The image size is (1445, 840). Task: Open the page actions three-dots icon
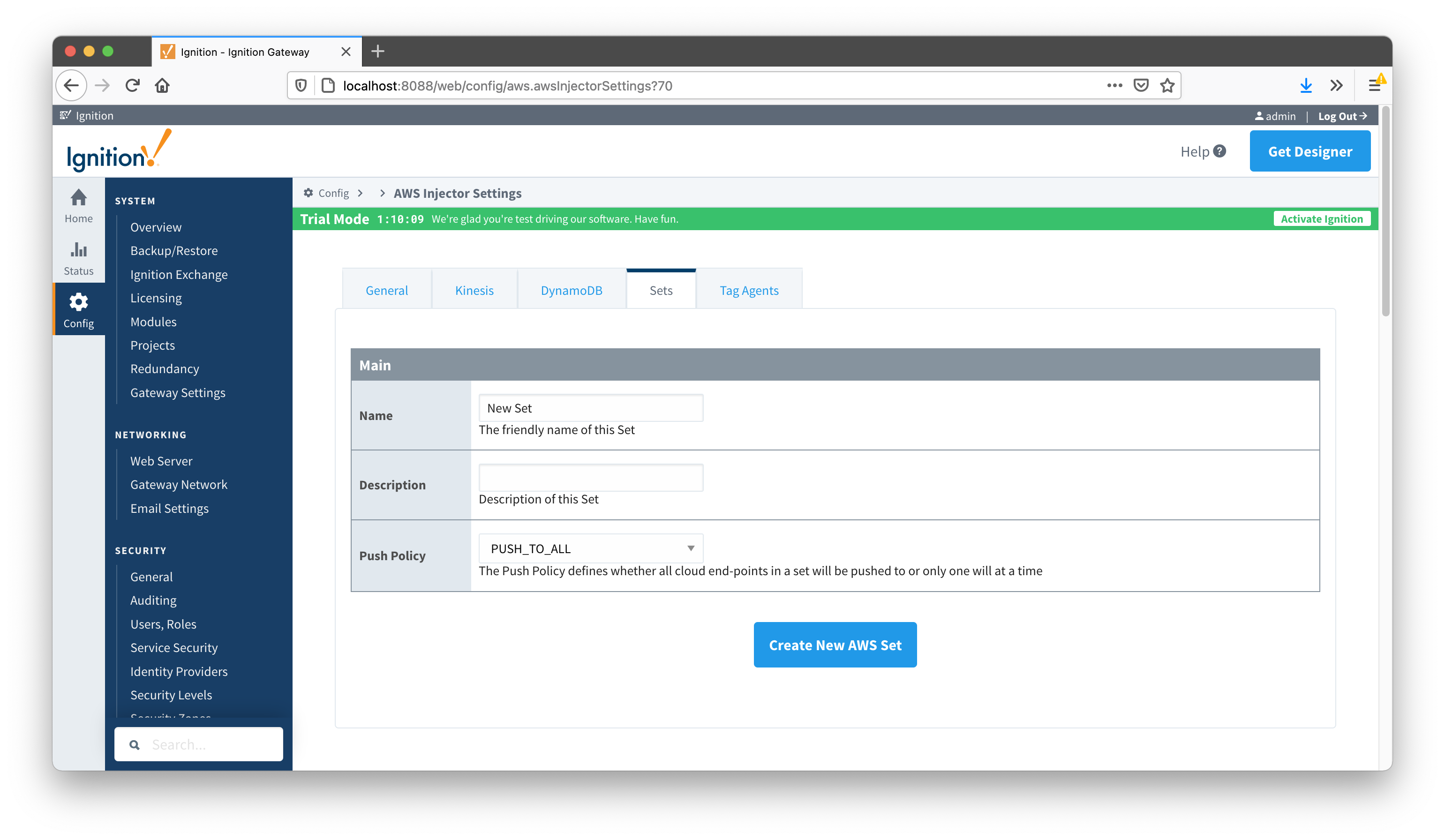point(1114,85)
